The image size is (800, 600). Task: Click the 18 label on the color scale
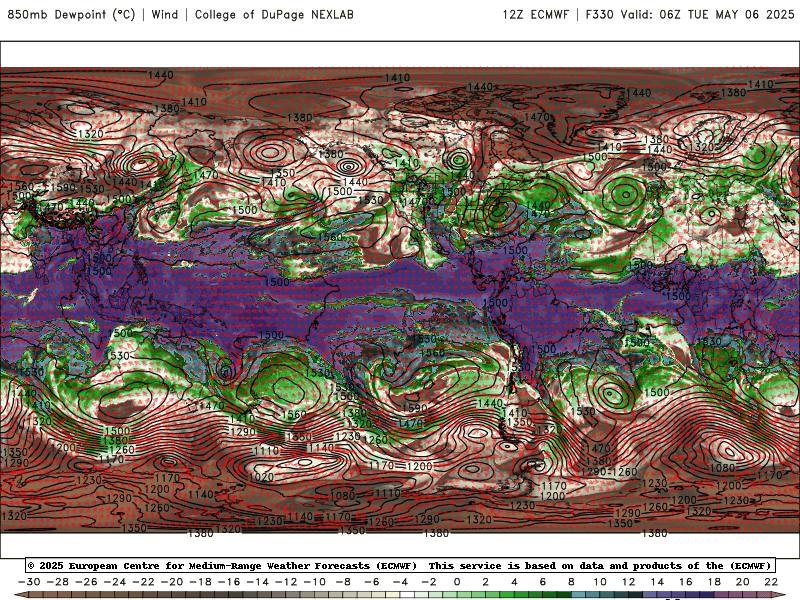(714, 582)
